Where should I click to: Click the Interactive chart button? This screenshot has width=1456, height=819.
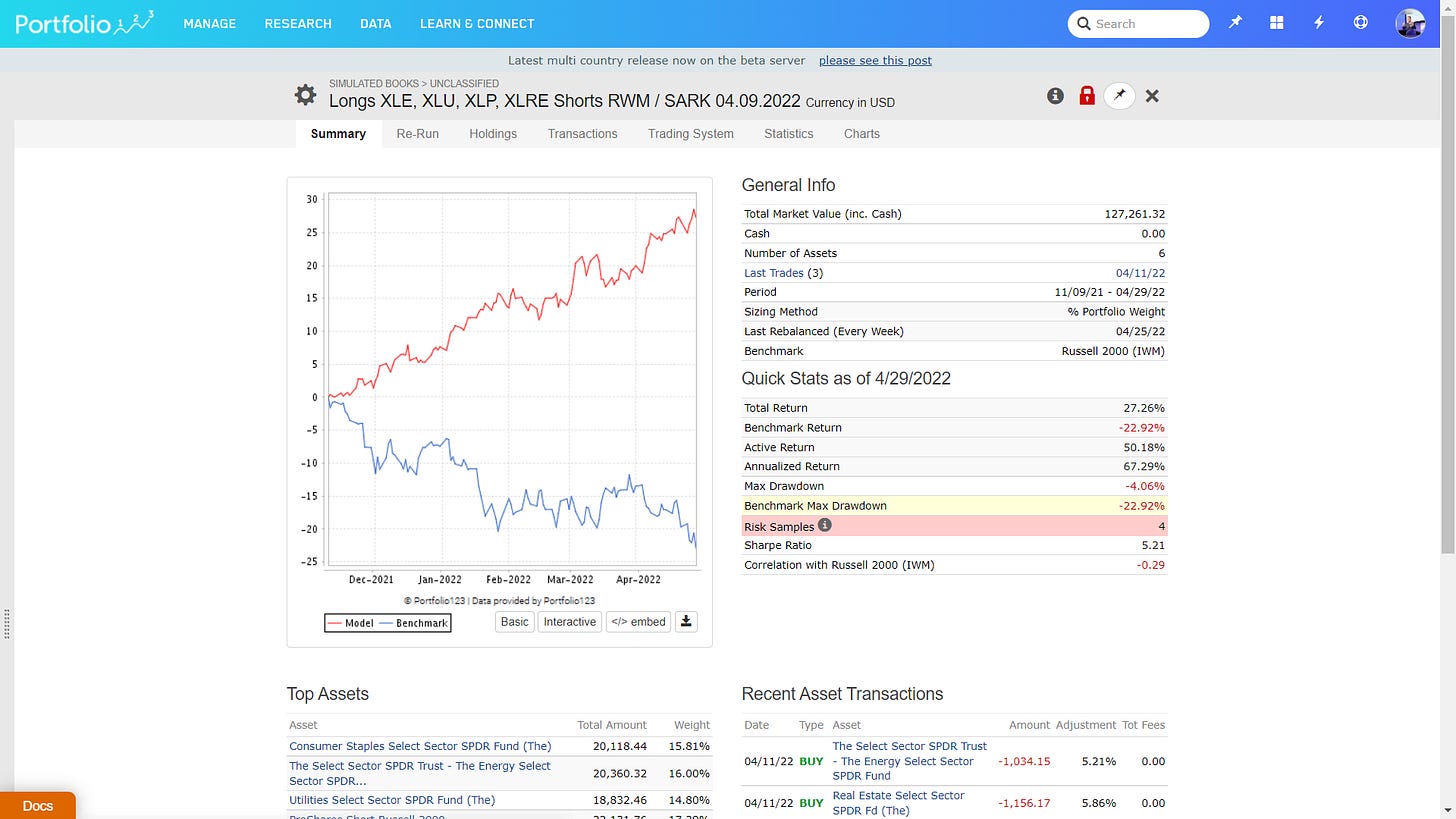coord(570,621)
